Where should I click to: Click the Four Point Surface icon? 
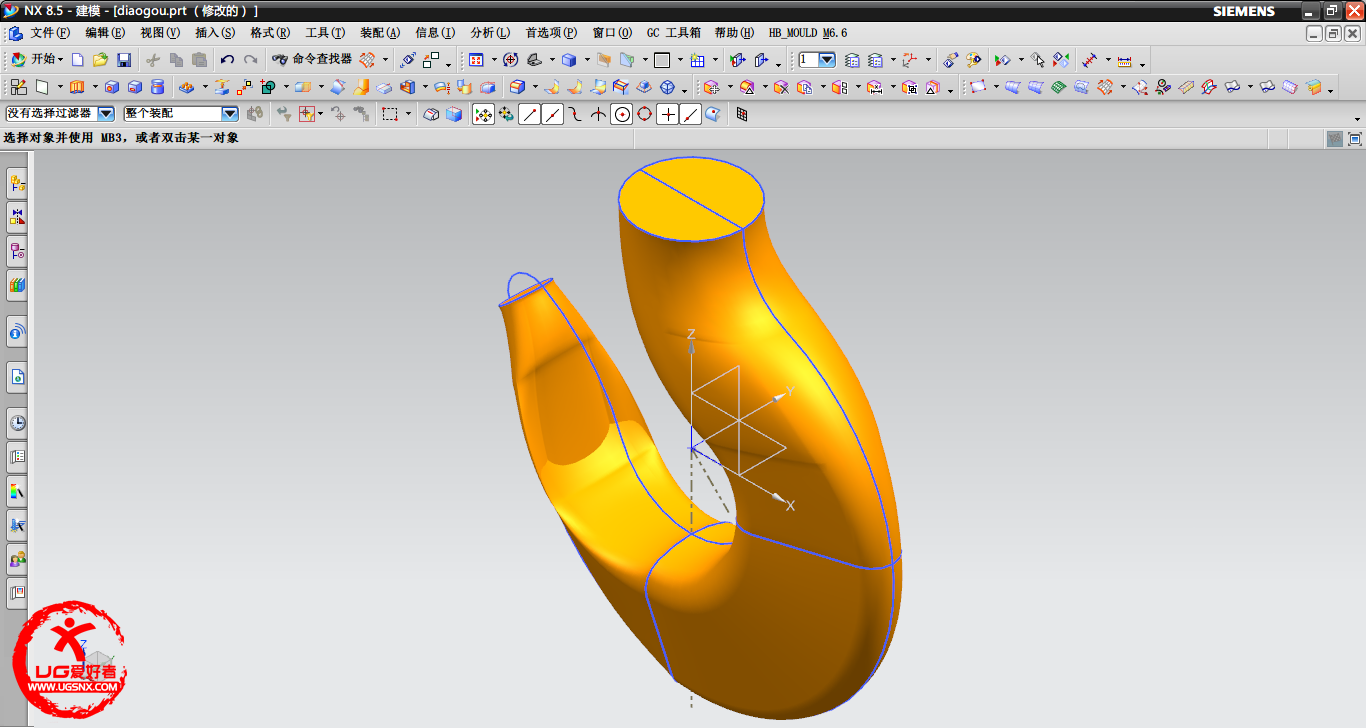click(978, 87)
